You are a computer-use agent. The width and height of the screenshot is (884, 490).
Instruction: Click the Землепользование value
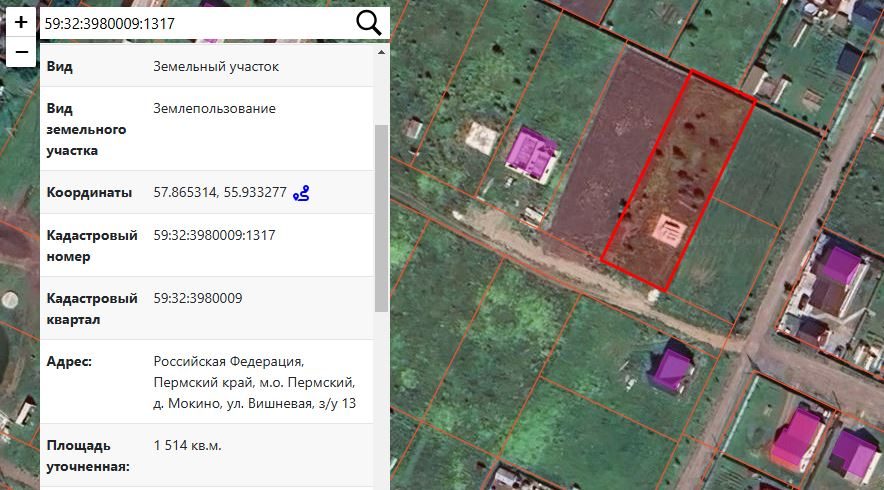(x=214, y=108)
